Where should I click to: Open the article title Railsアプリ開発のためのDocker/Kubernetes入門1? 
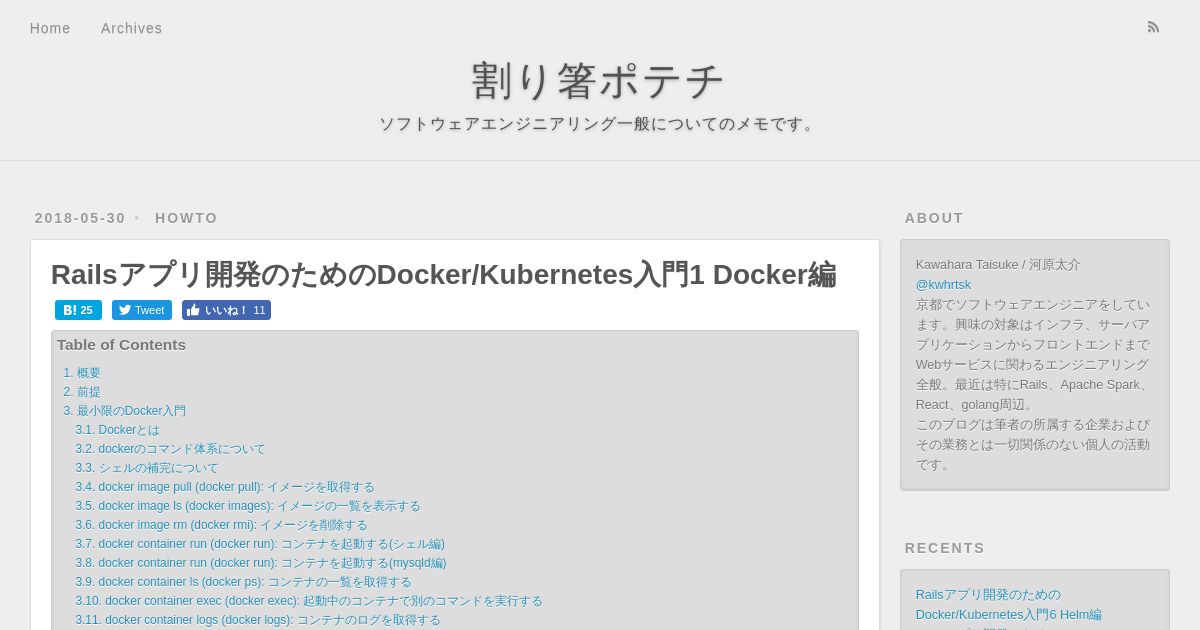(x=443, y=274)
